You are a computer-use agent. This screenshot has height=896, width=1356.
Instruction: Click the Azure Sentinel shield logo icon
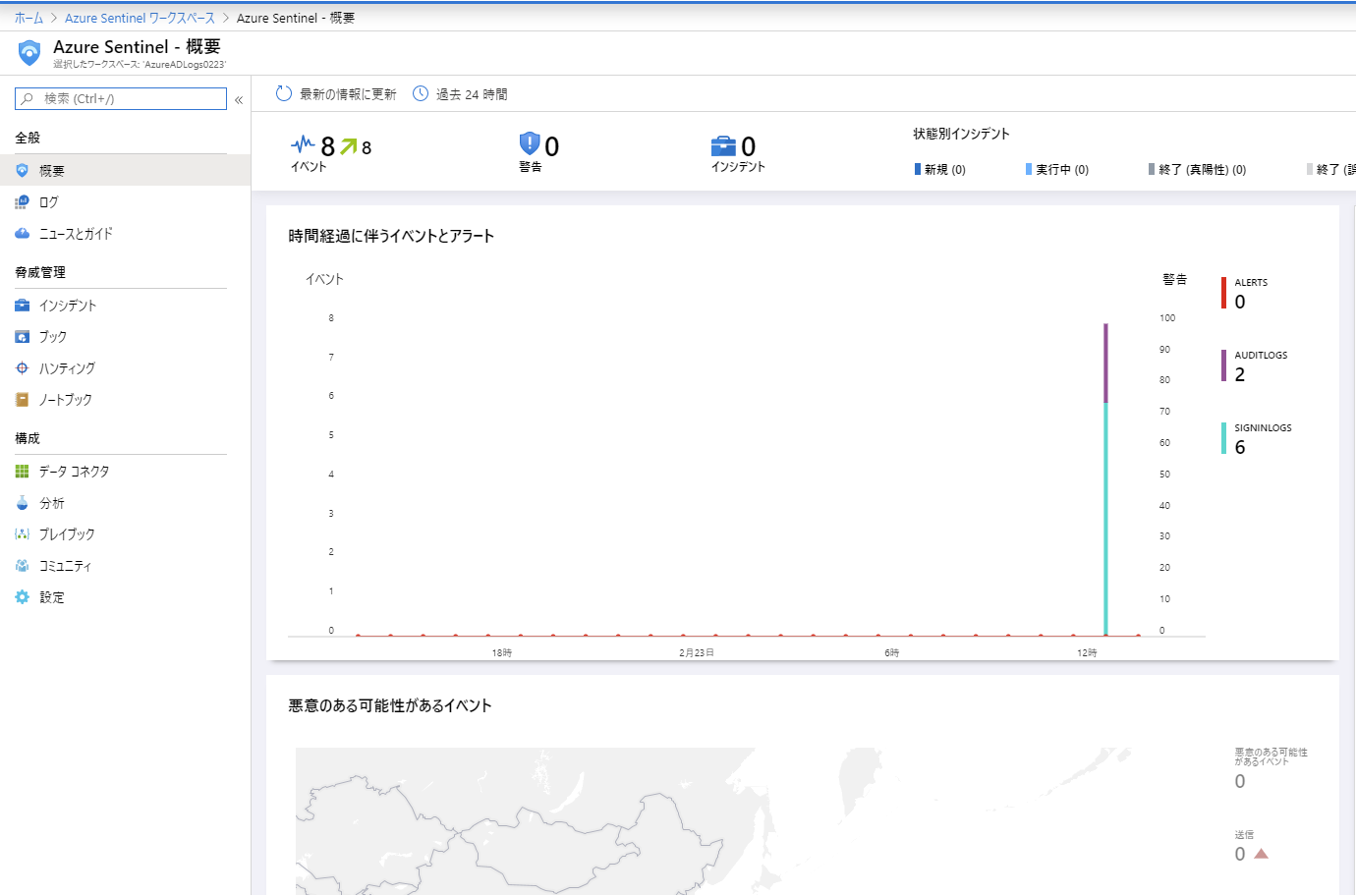29,53
